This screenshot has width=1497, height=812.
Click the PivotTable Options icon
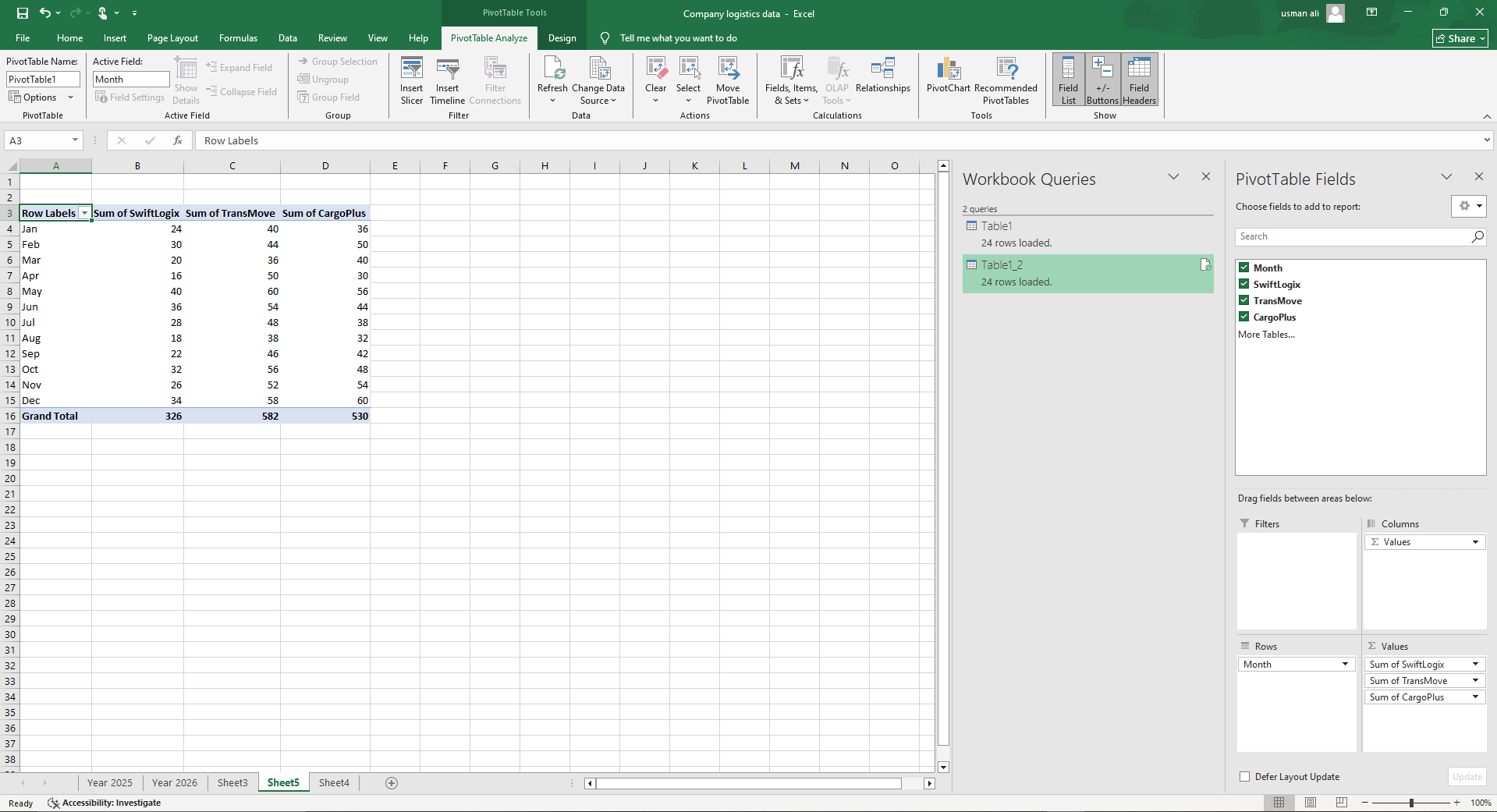pyautogui.click(x=15, y=97)
